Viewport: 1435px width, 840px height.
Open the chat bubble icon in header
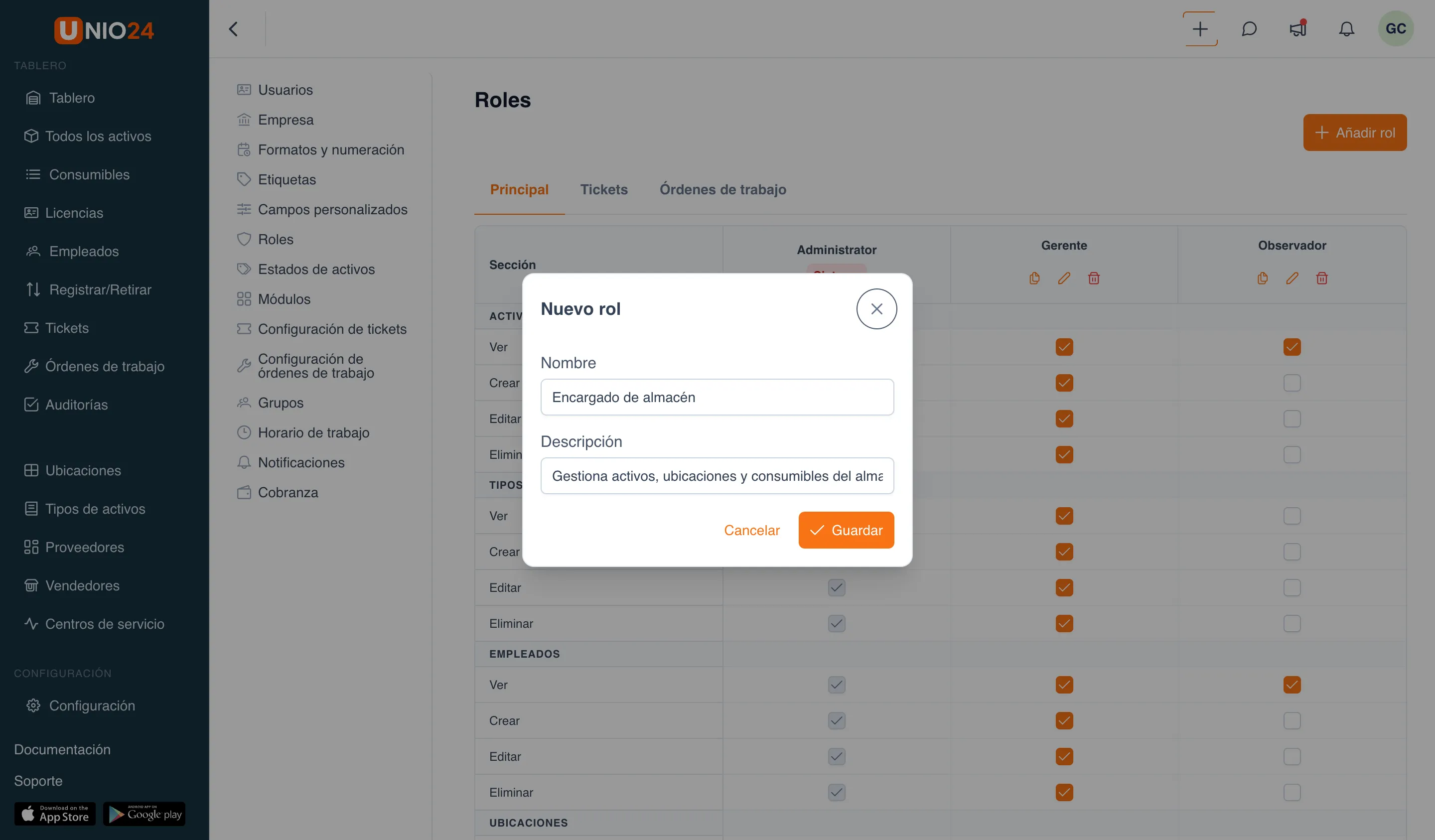1249,29
